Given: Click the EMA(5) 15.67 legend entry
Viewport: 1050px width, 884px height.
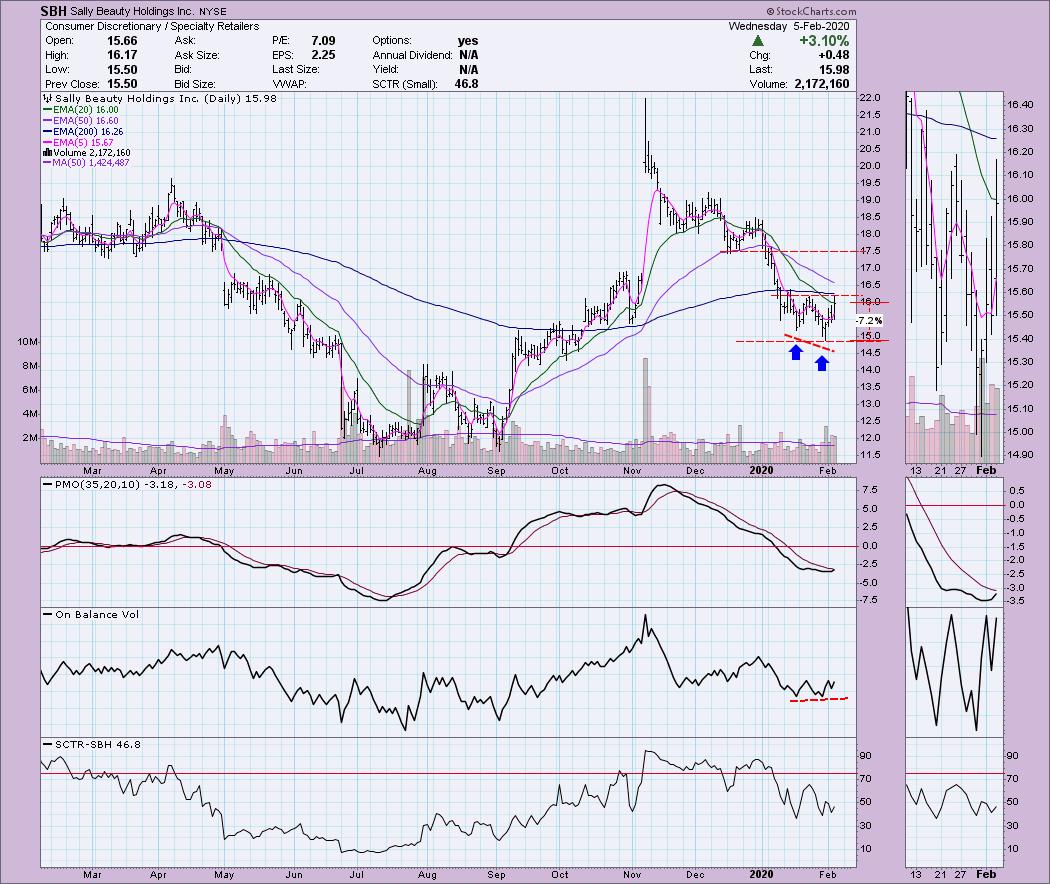Looking at the screenshot, I should pos(78,143).
